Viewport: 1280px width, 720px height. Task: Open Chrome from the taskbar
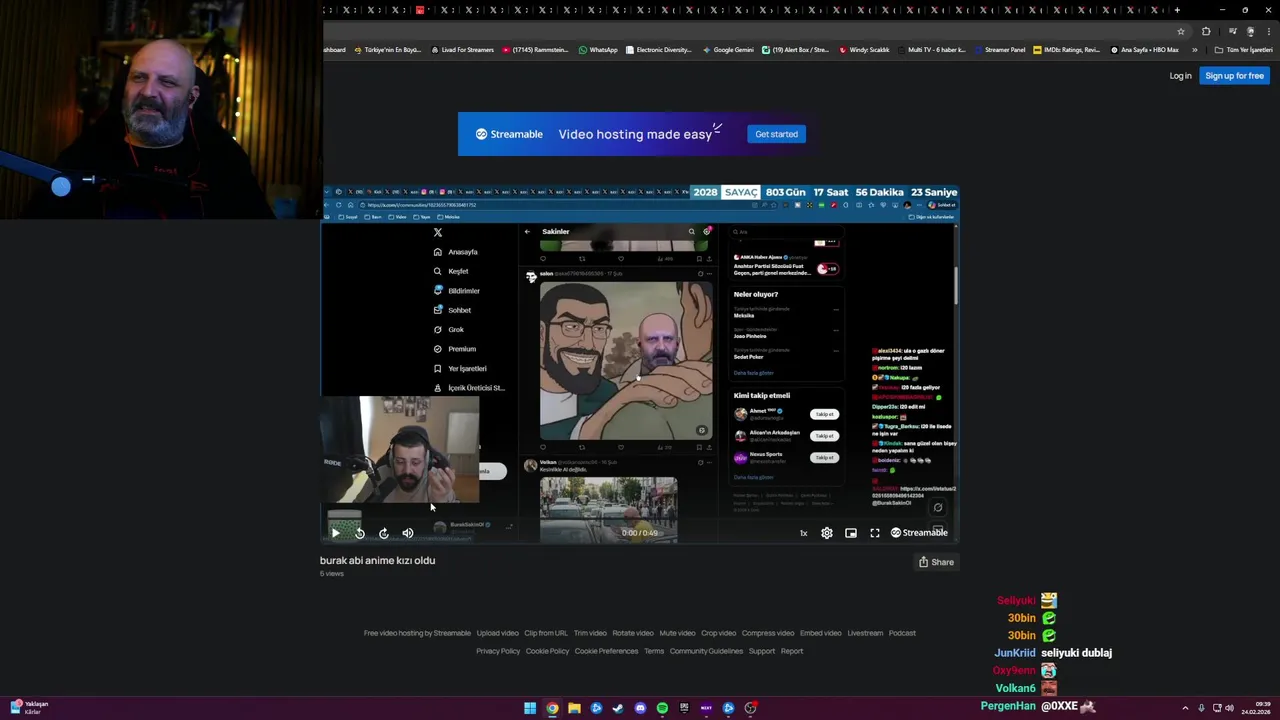click(x=552, y=708)
